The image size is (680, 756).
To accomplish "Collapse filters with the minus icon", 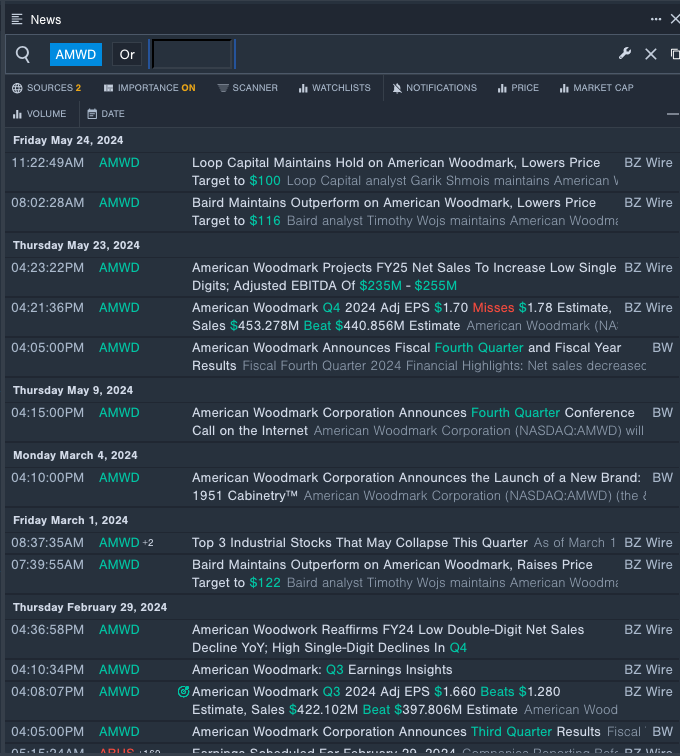I will coord(672,114).
